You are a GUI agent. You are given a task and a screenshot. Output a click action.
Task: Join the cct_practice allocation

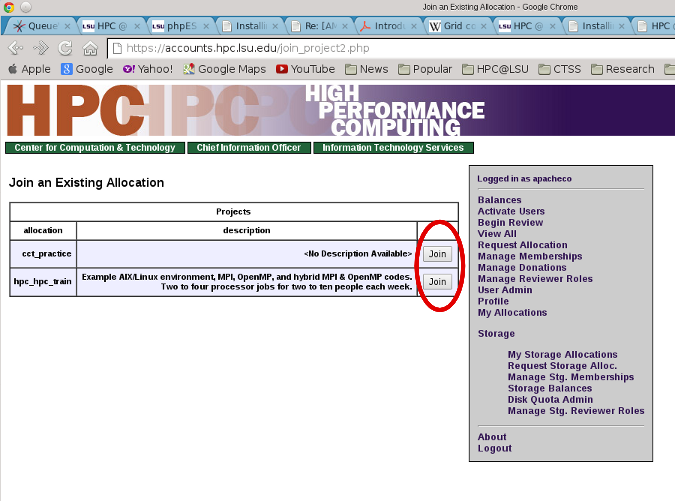(437, 254)
